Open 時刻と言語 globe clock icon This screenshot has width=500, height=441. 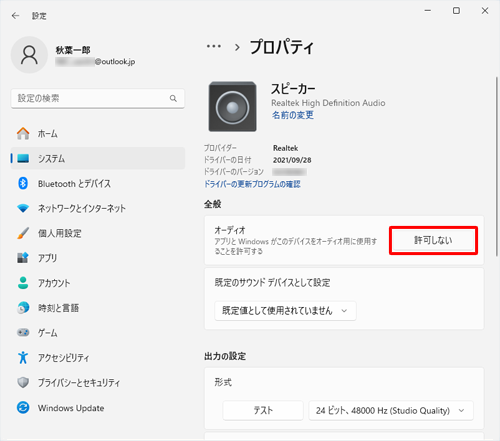(23, 308)
